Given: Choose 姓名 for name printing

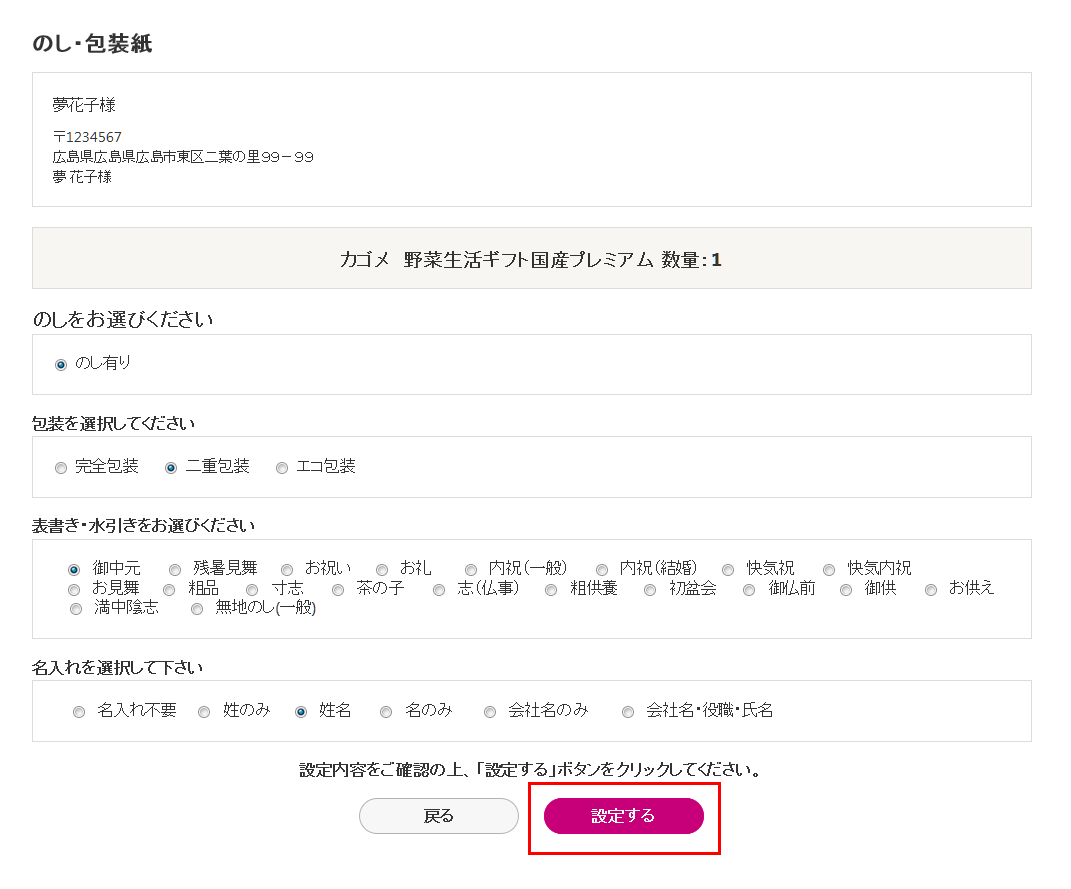Looking at the screenshot, I should coord(301,712).
